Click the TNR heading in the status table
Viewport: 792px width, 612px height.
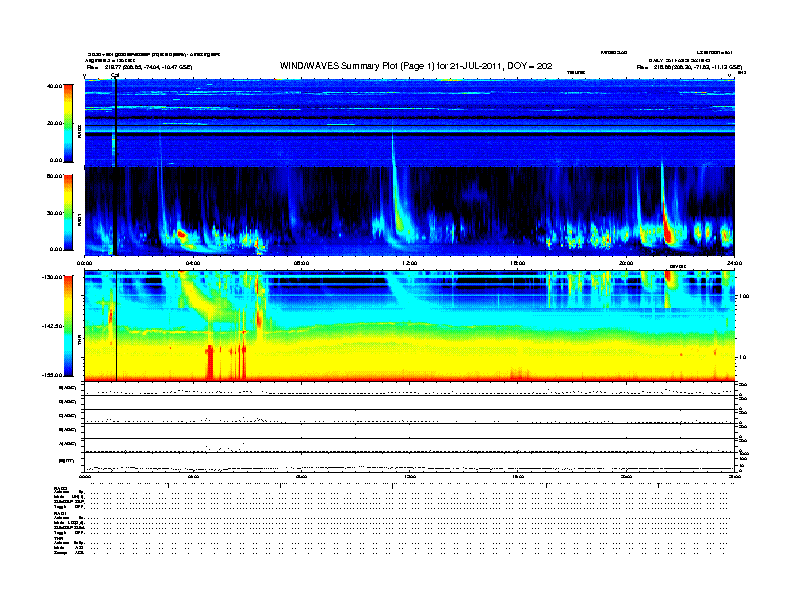point(58,538)
